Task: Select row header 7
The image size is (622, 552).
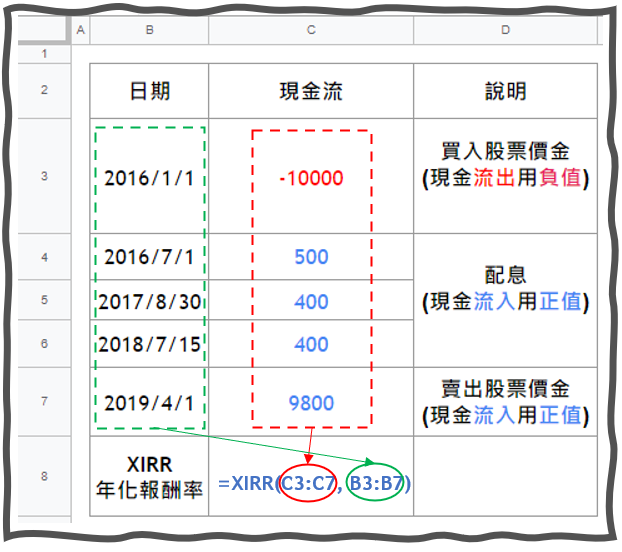Action: 44,401
